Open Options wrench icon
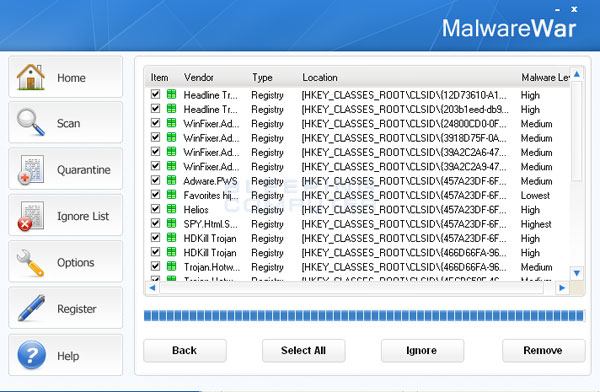Screen dimensions: 600x392 31,263
